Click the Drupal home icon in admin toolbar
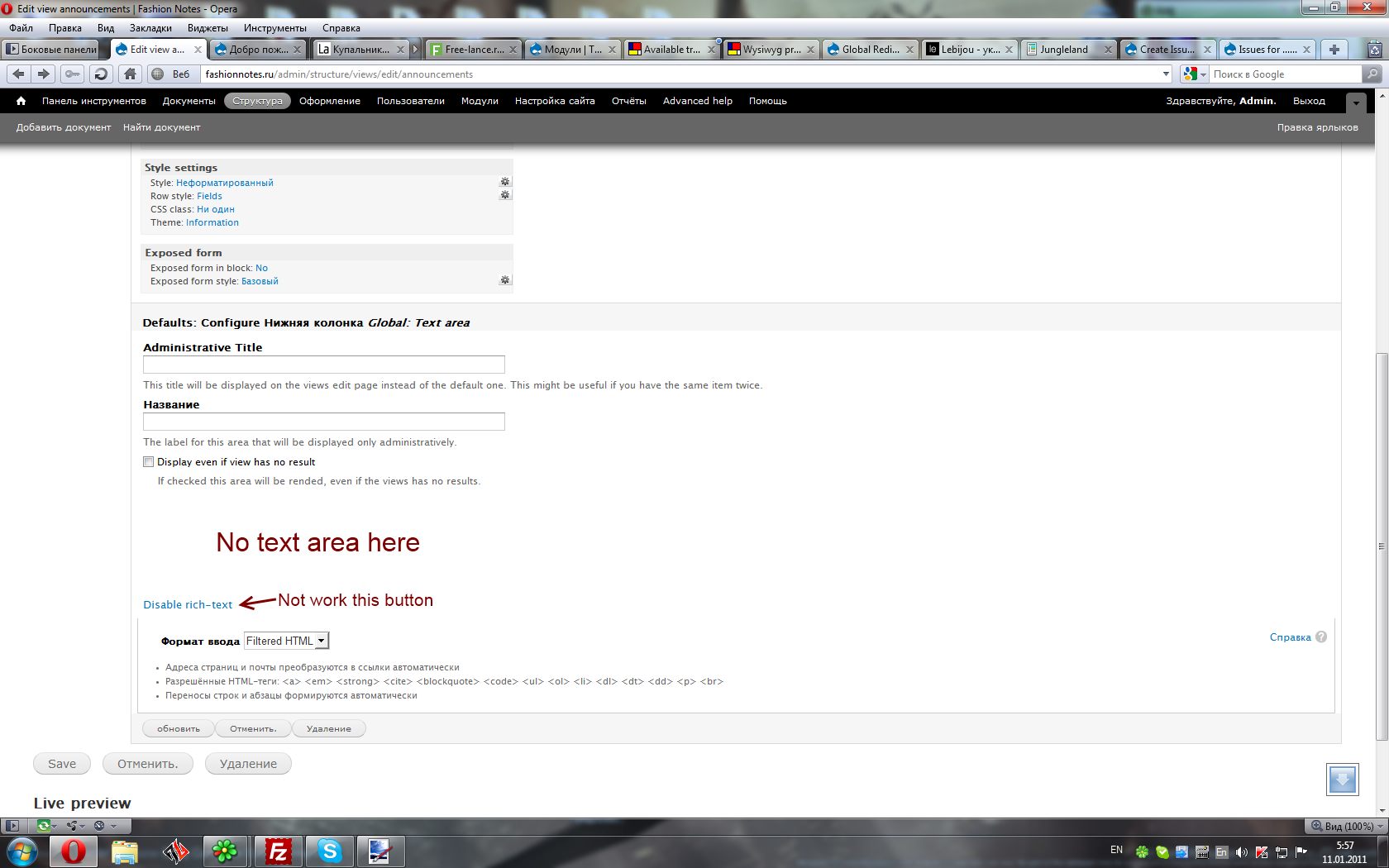 [x=20, y=100]
